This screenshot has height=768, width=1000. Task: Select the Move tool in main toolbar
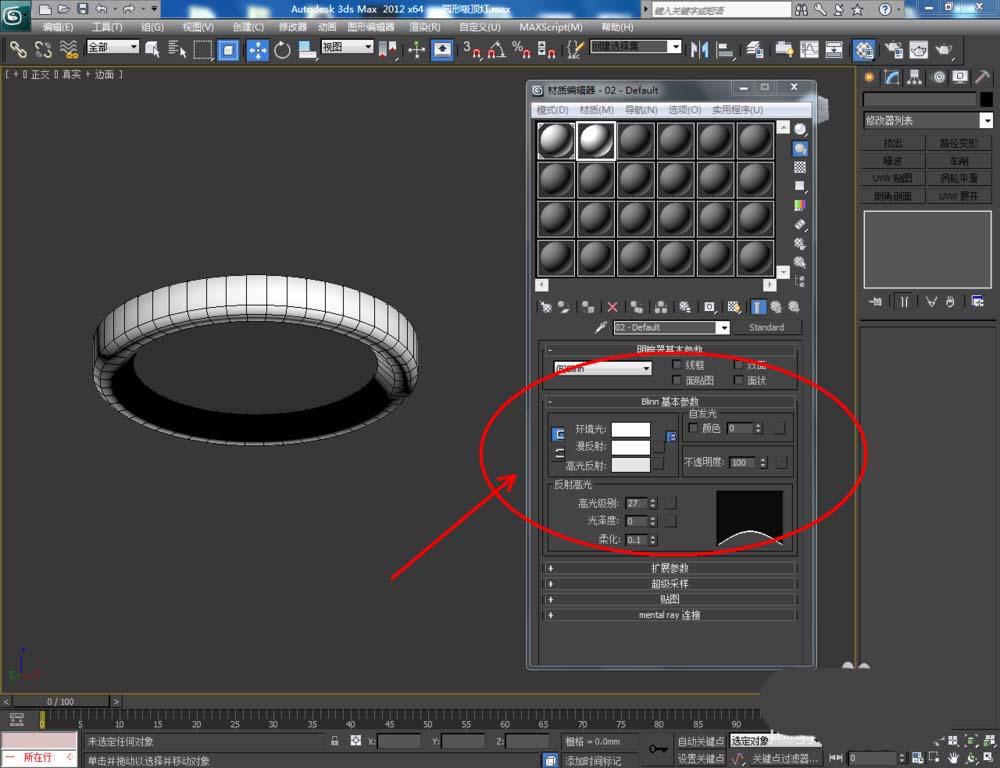click(x=257, y=50)
